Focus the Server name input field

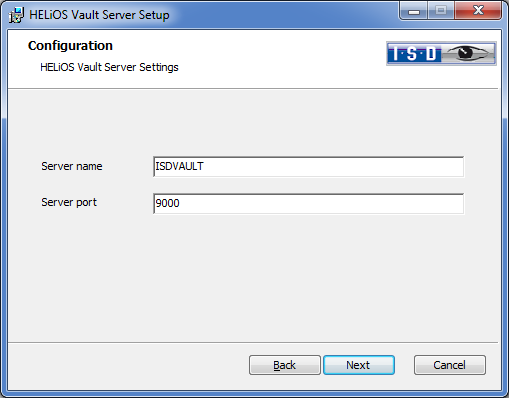click(x=308, y=167)
